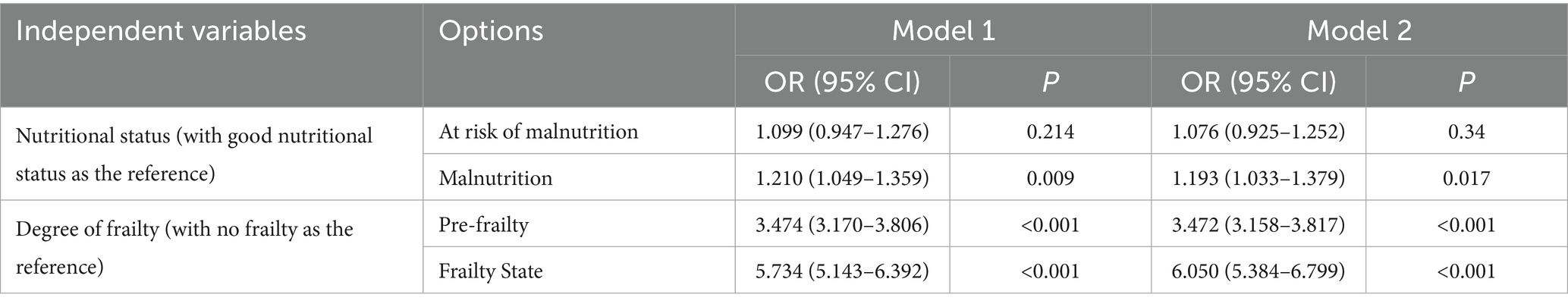
Task: Click the Independent variables column header
Action: click(x=161, y=31)
